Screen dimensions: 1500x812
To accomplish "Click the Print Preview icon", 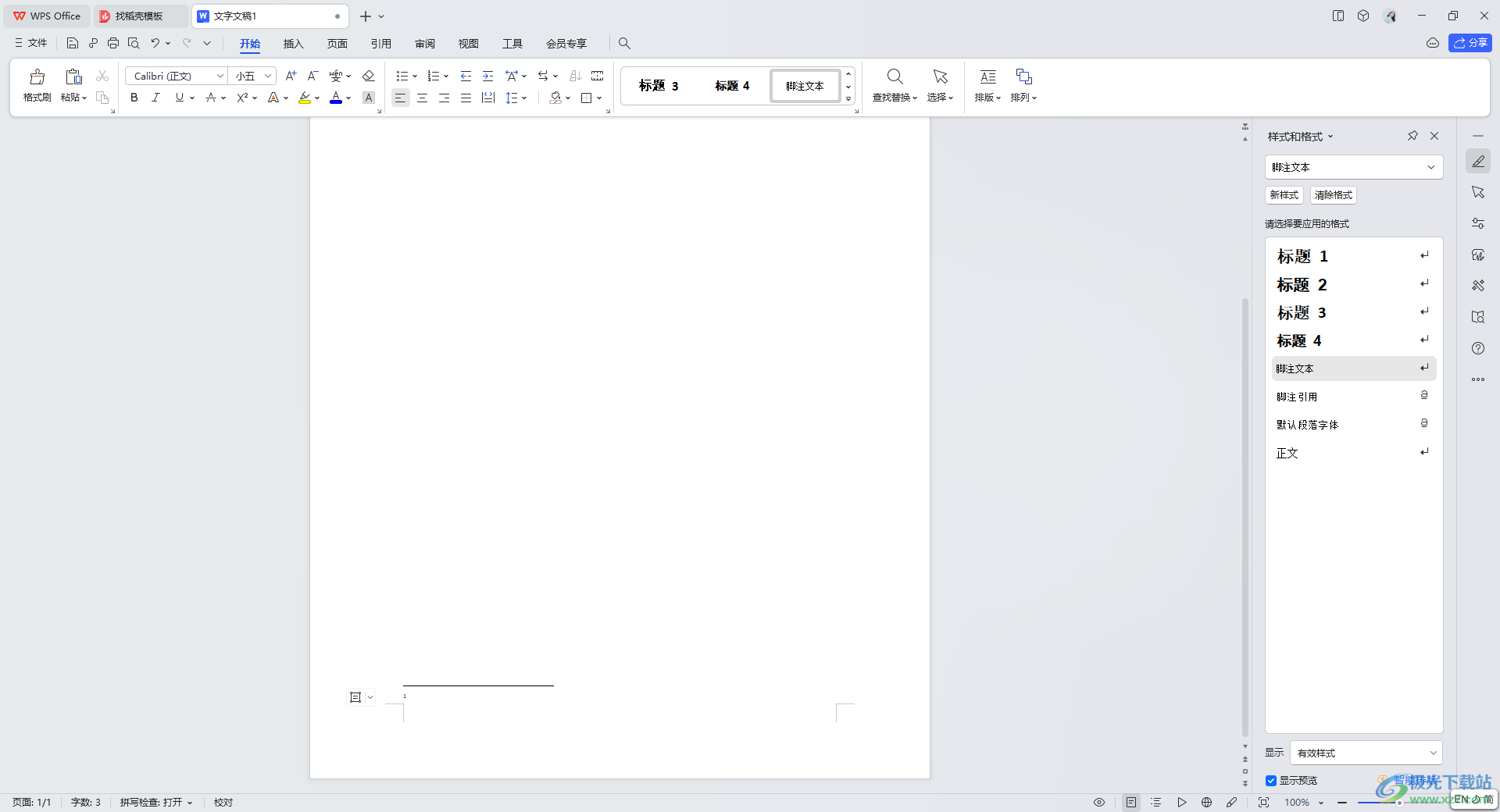I will (134, 43).
